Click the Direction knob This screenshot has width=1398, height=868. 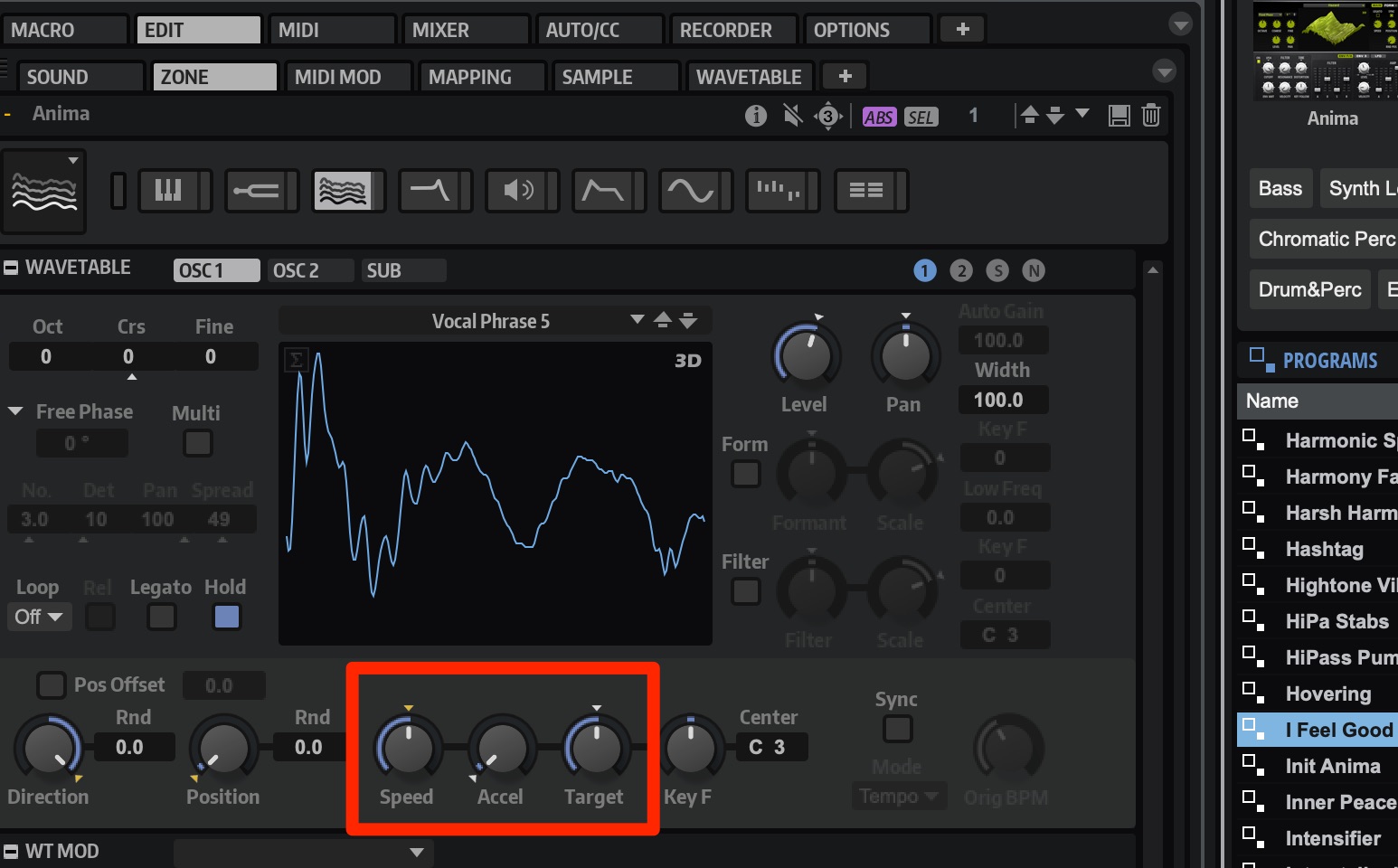point(47,748)
